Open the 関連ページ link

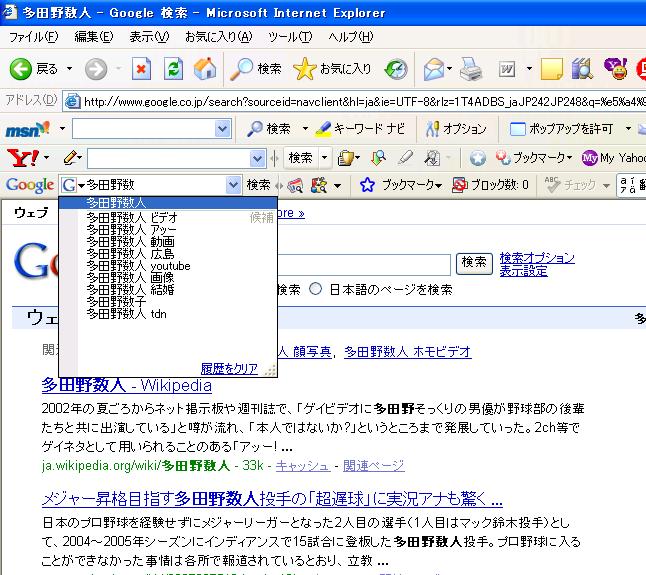[374, 466]
